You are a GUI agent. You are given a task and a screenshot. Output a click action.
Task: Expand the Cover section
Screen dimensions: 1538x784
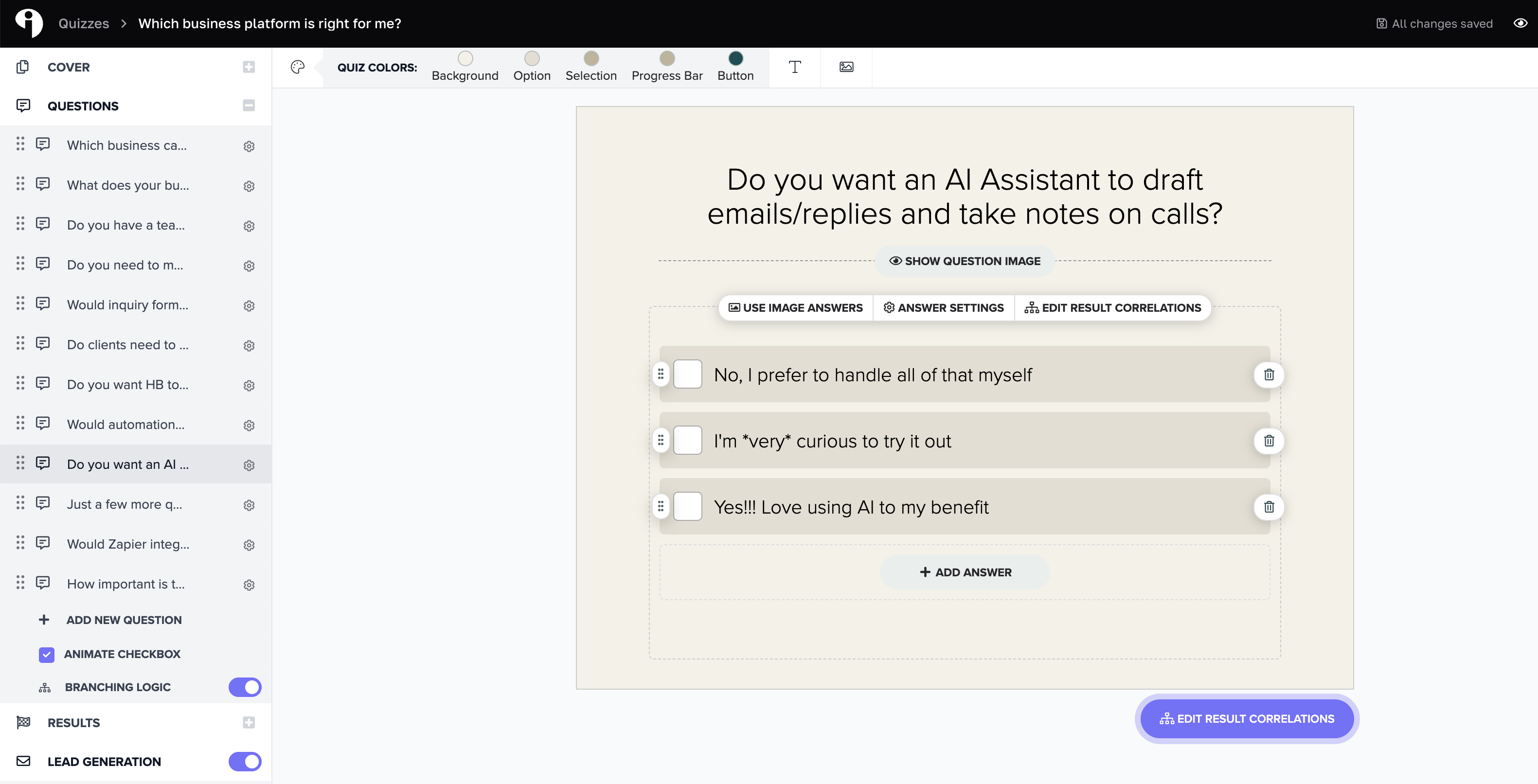tap(249, 67)
